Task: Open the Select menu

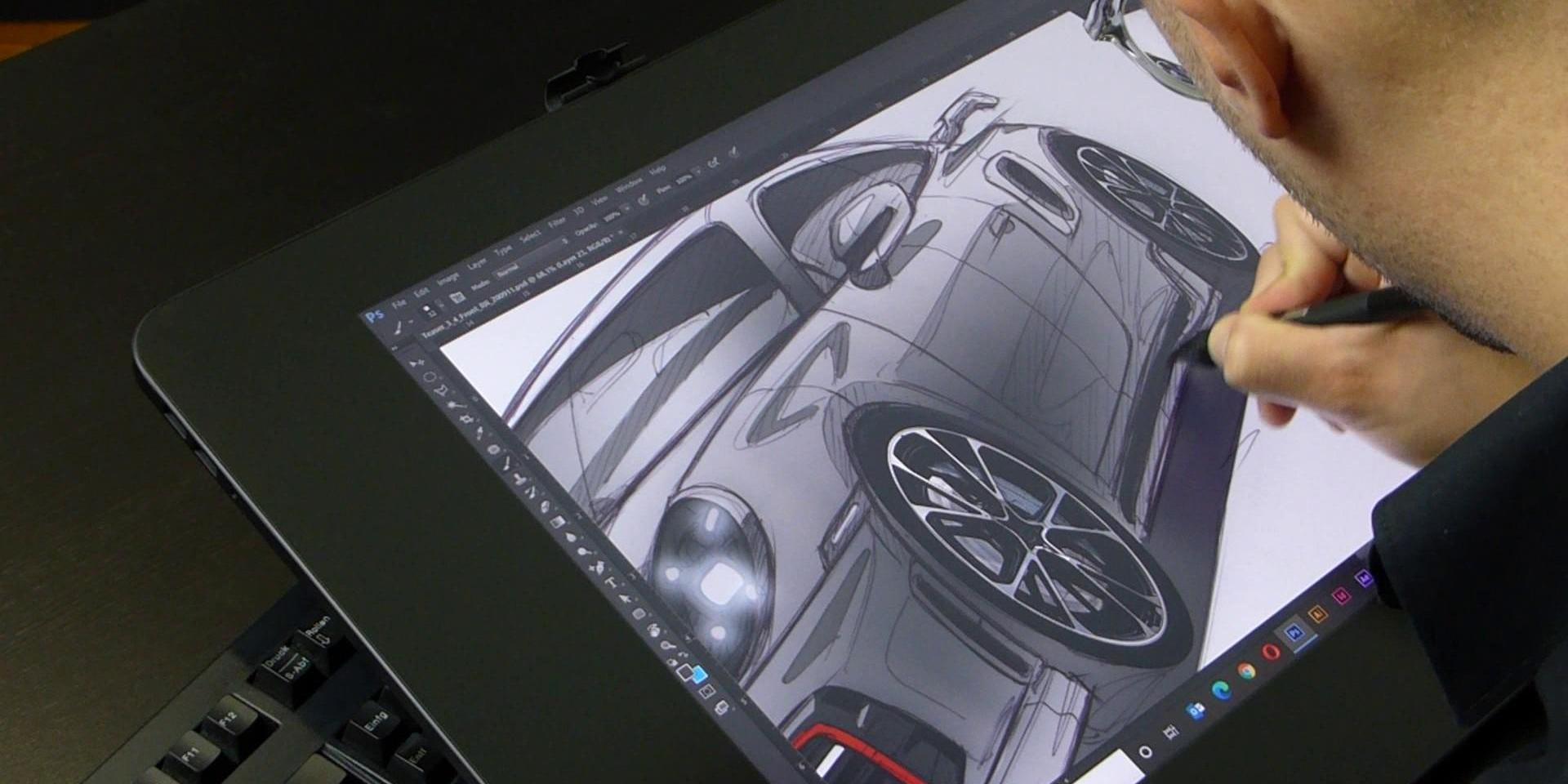Action: tap(530, 235)
